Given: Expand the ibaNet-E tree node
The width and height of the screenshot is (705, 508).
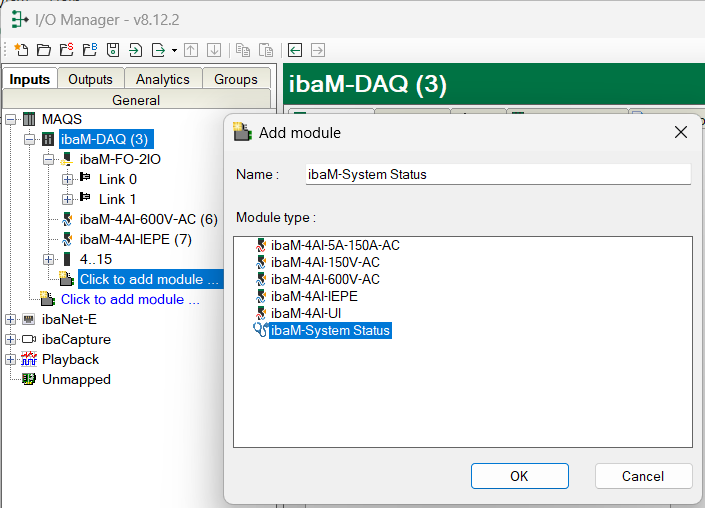Looking at the screenshot, I should coord(11,319).
